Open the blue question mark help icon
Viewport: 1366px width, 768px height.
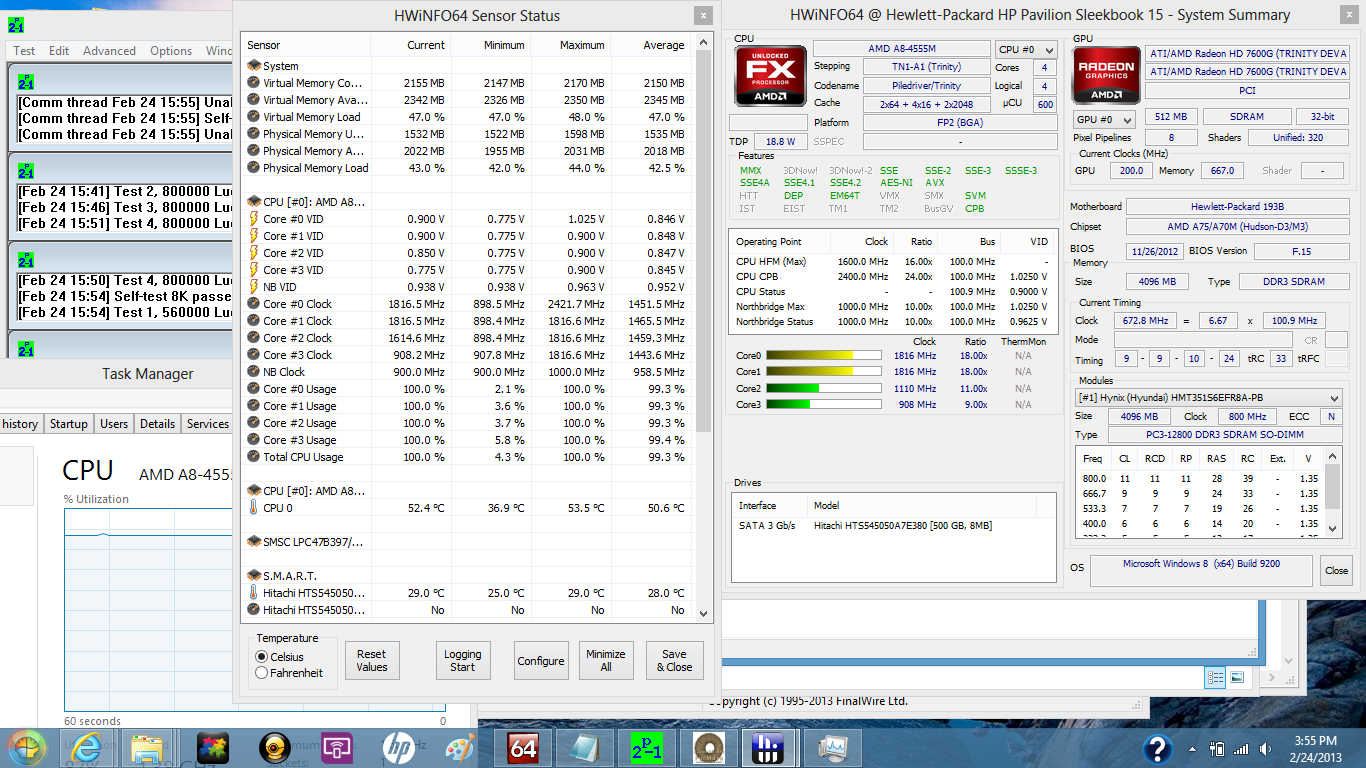pyautogui.click(x=1158, y=748)
